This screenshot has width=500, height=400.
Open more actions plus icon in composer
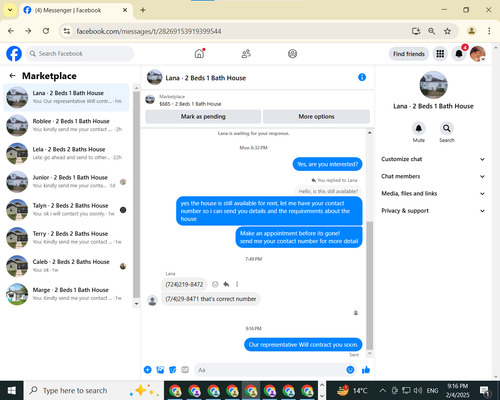148,370
